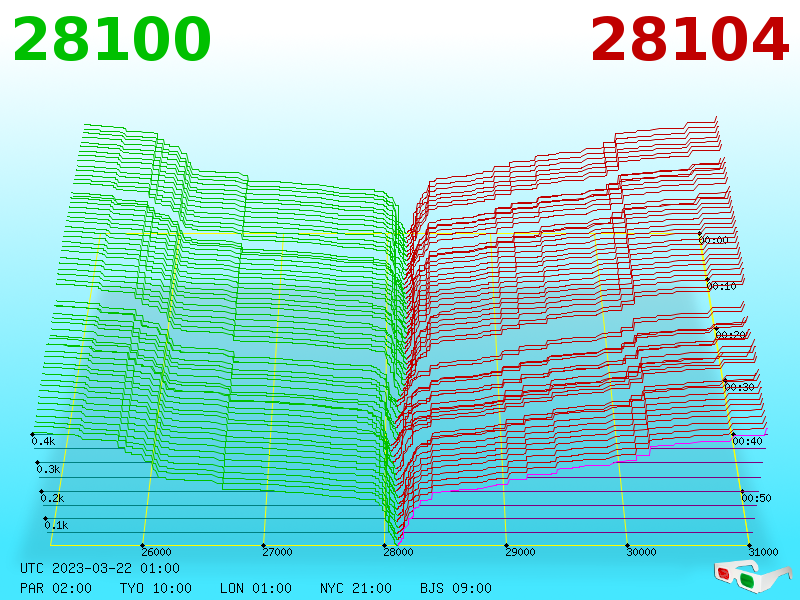Click the 31000 price axis label
The image size is (800, 600).
763,552
